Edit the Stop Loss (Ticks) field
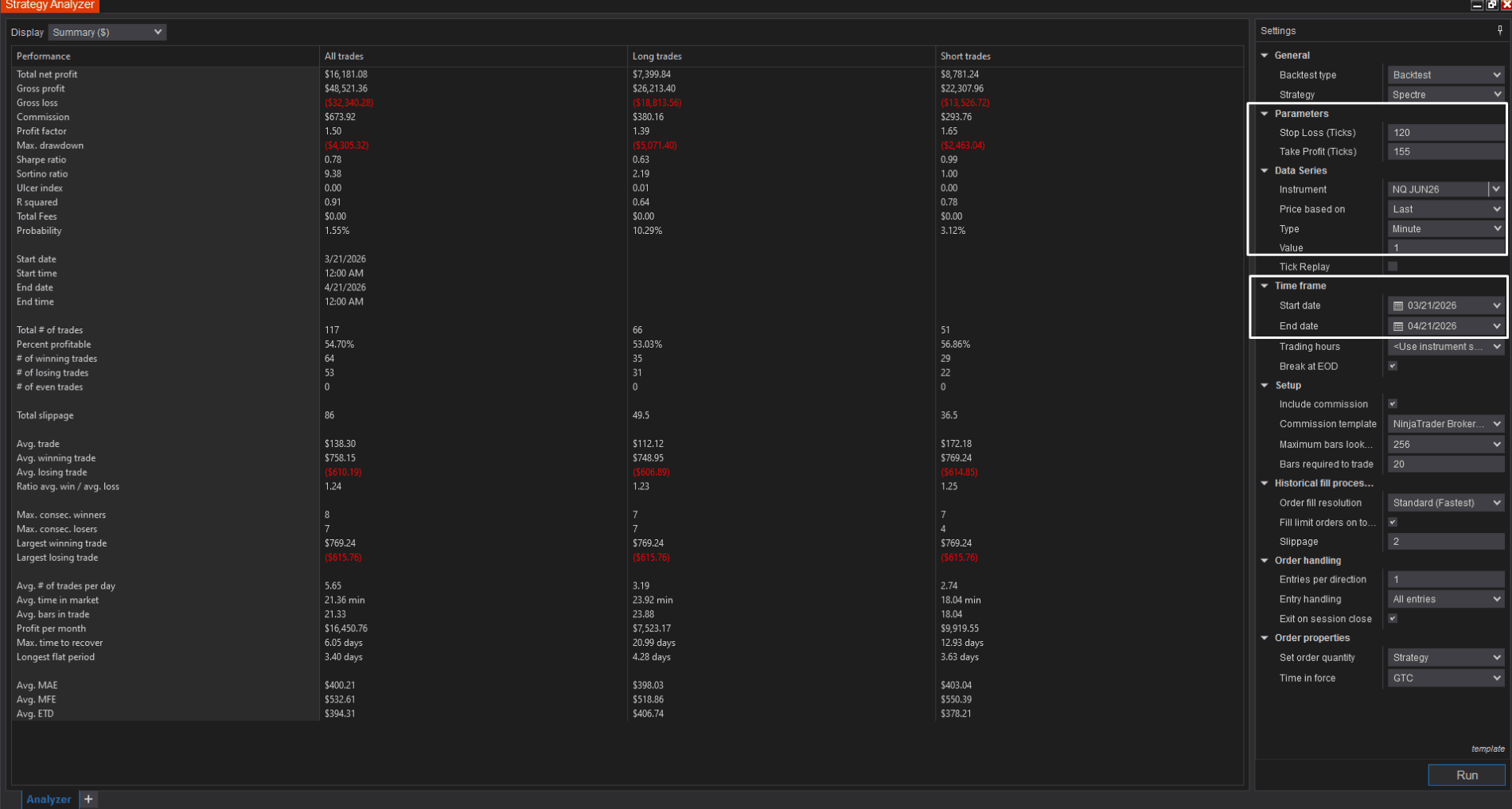The image size is (1512, 809). coord(1446,133)
